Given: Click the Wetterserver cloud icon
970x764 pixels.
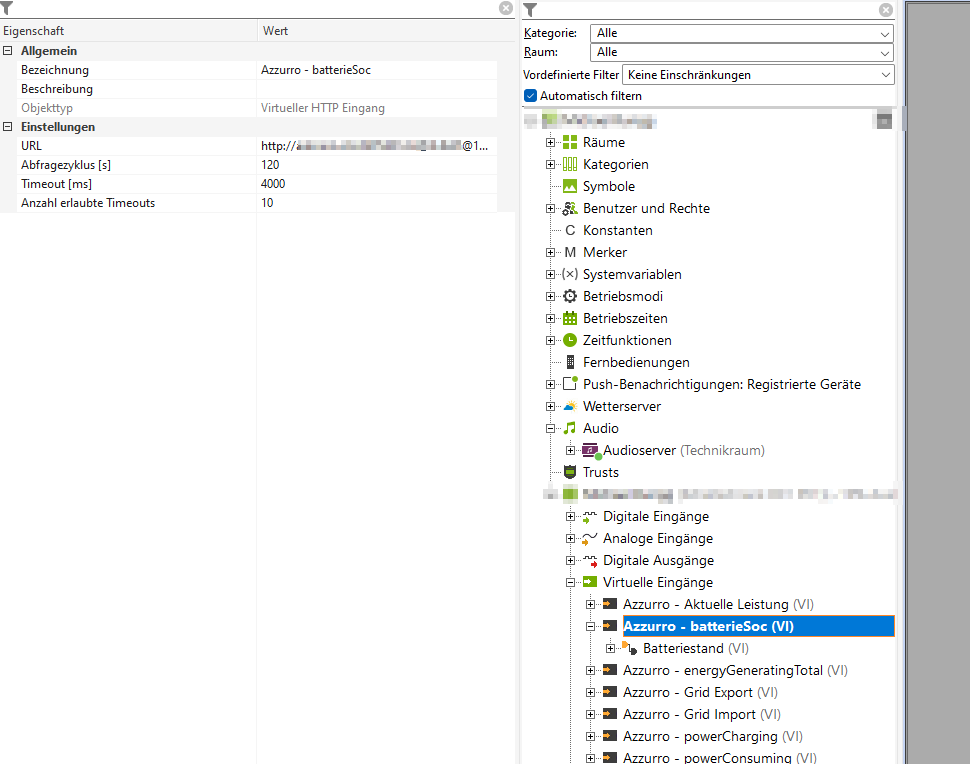Looking at the screenshot, I should 570,406.
